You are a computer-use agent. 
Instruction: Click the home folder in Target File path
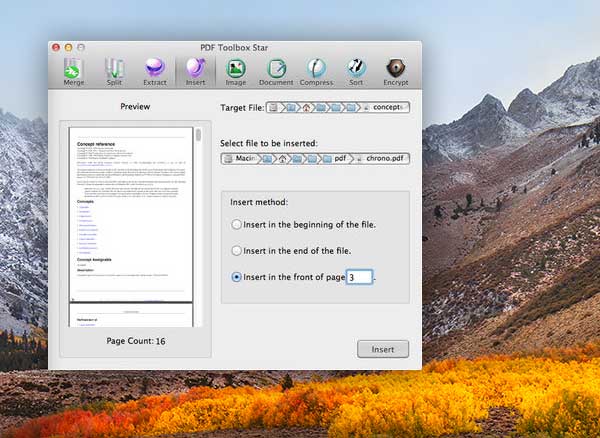pos(307,107)
